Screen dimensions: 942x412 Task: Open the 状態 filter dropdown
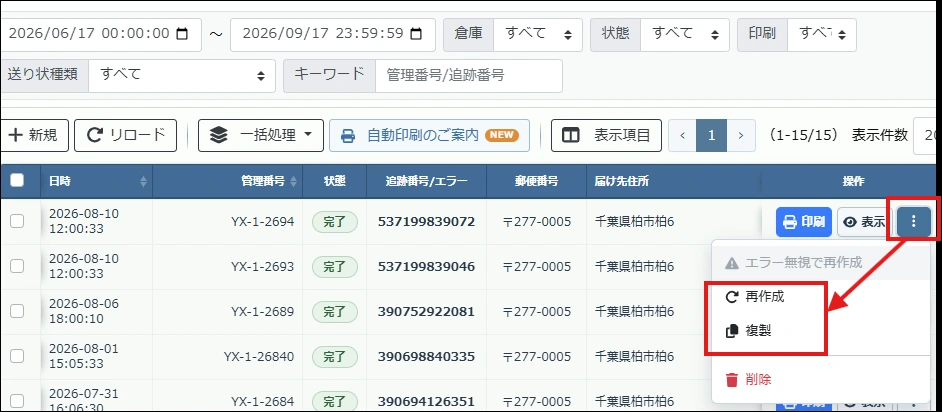pos(685,34)
